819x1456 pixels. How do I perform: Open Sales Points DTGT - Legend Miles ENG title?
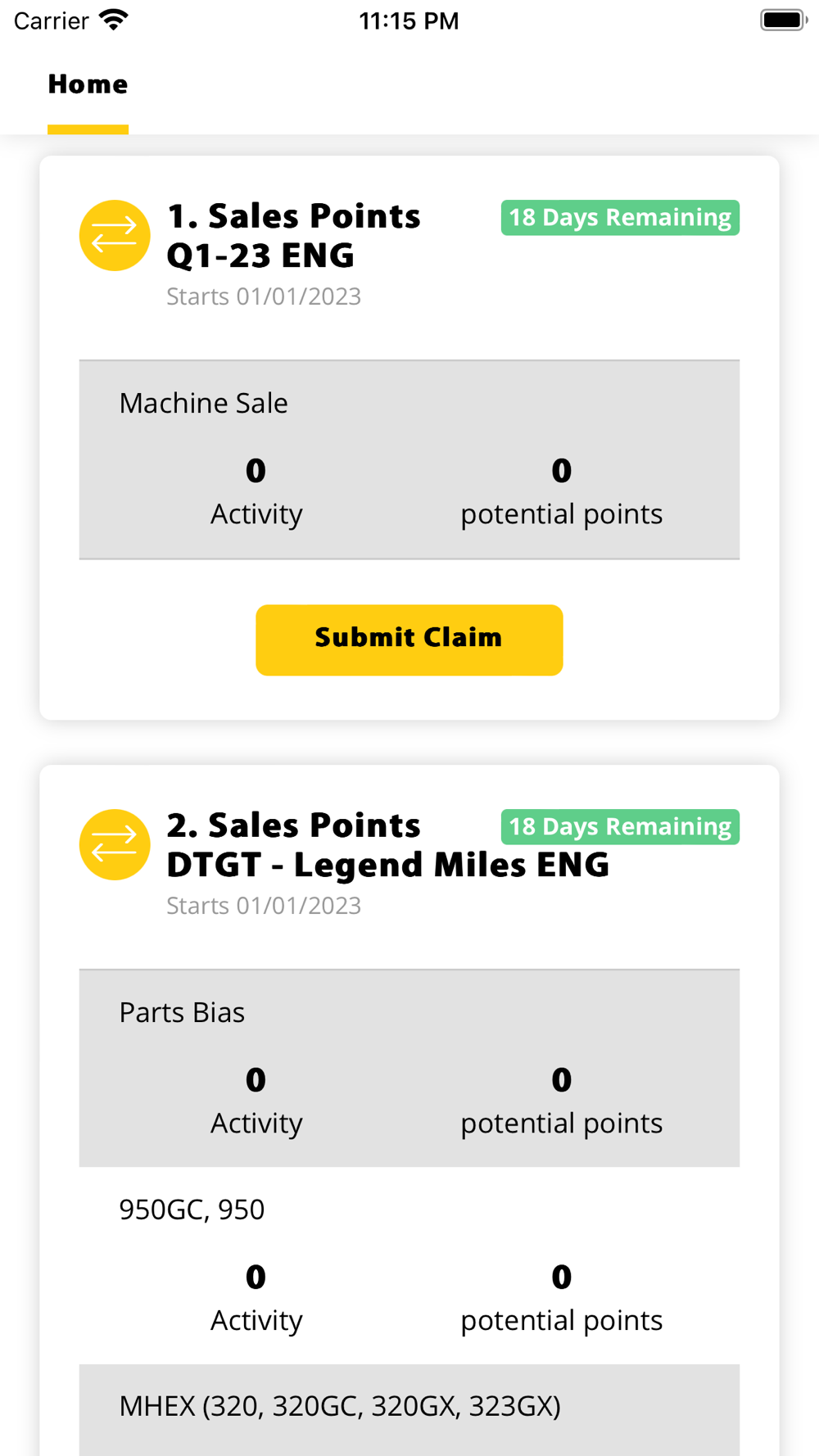coord(387,845)
